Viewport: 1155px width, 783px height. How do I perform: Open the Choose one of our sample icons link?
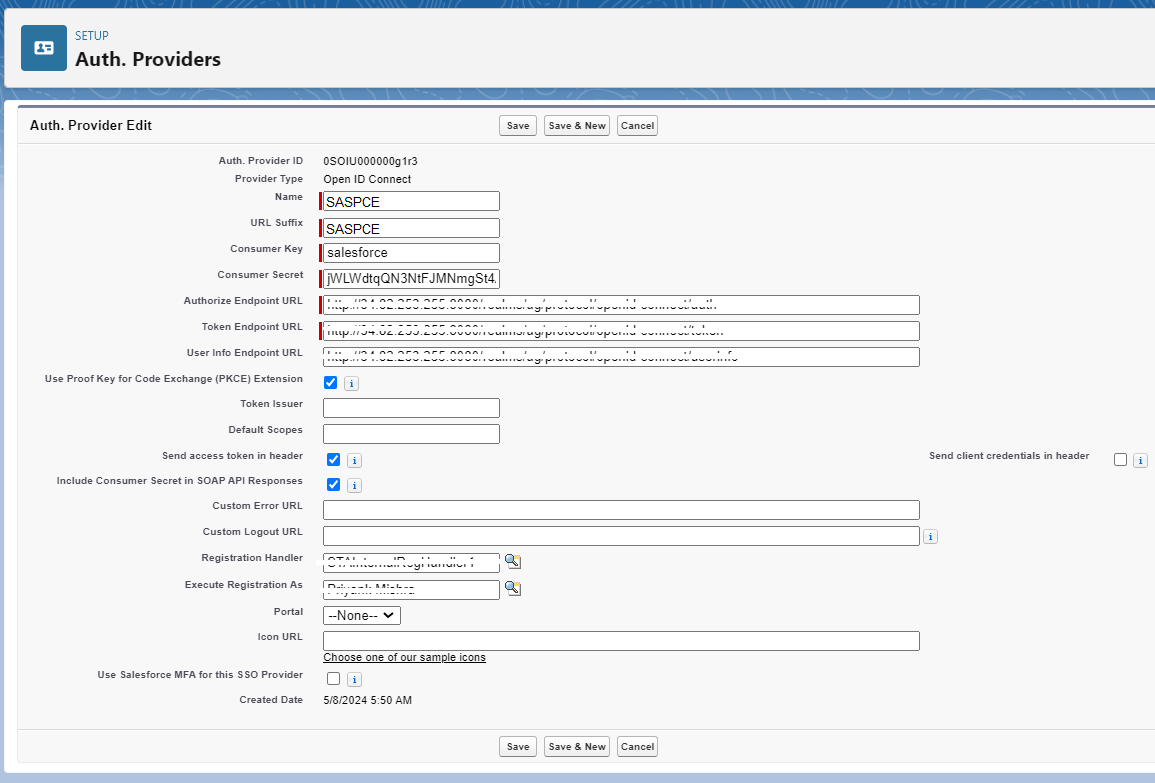(x=404, y=657)
